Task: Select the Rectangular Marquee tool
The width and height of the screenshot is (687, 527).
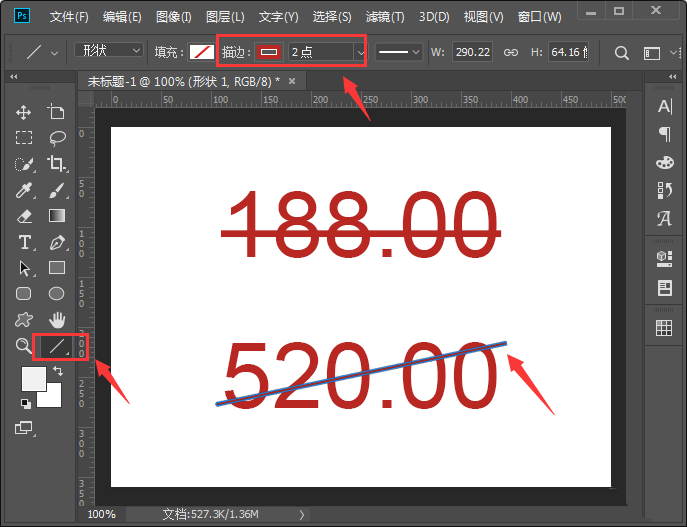Action: (24, 138)
